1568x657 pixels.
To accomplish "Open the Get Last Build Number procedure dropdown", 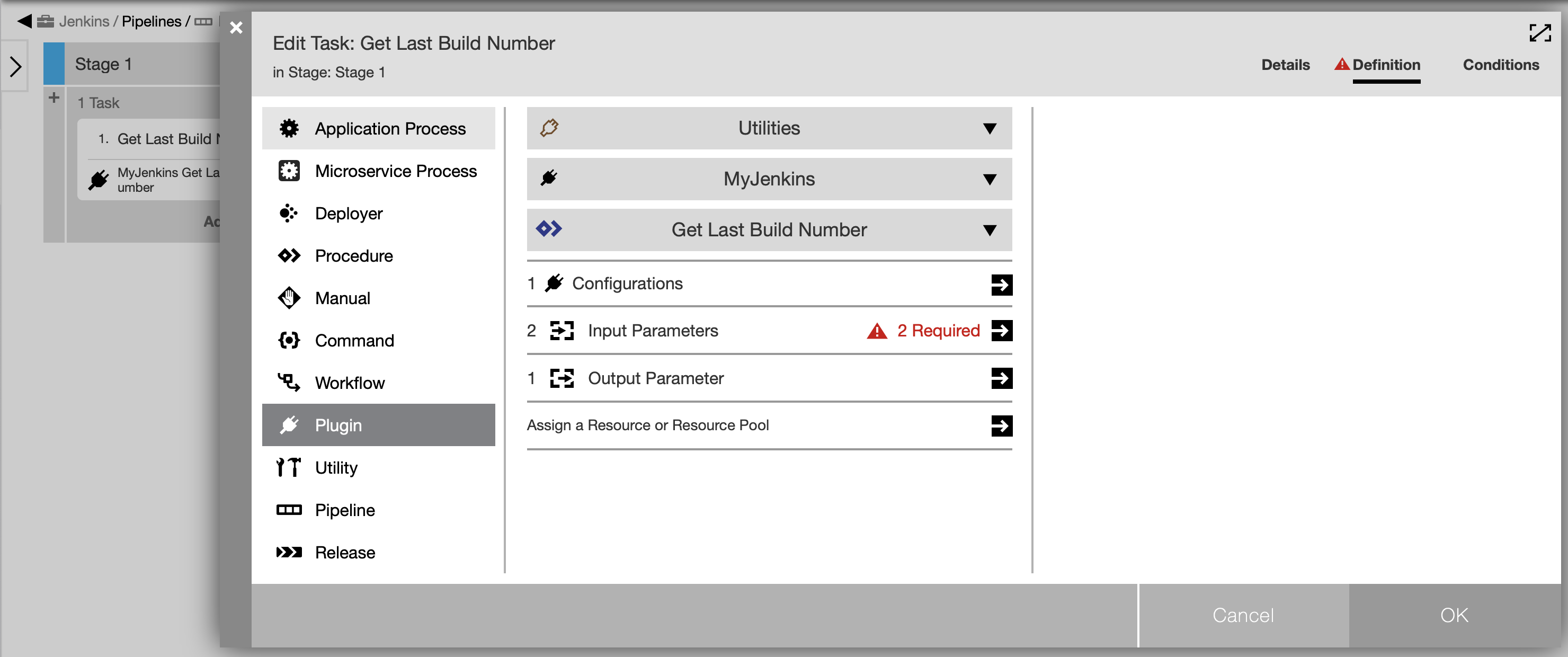I will click(769, 229).
